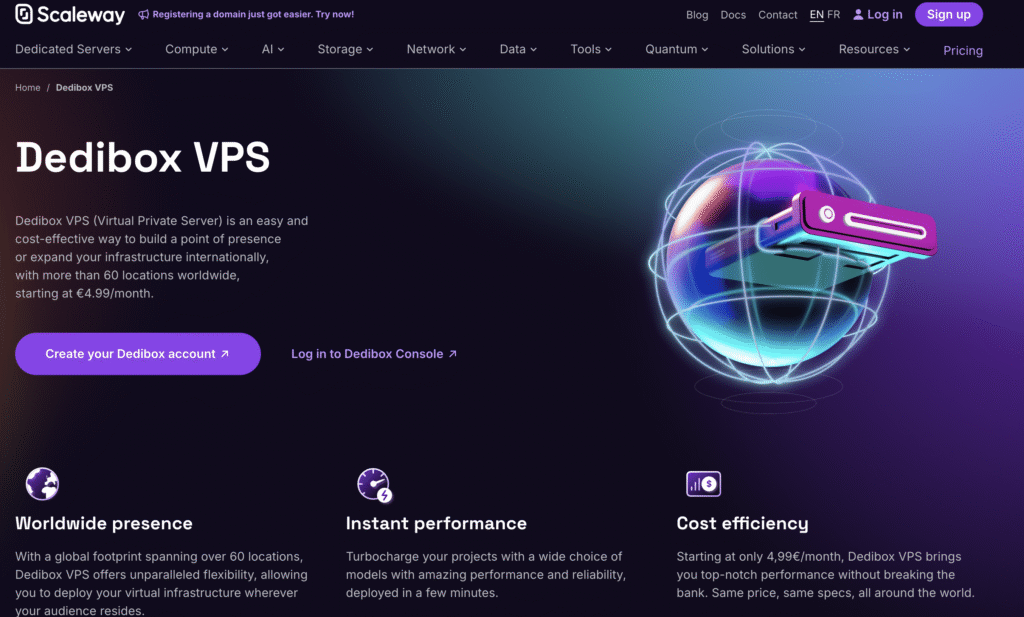Click the megaphone announcement icon
The width and height of the screenshot is (1024, 617).
(x=142, y=13)
